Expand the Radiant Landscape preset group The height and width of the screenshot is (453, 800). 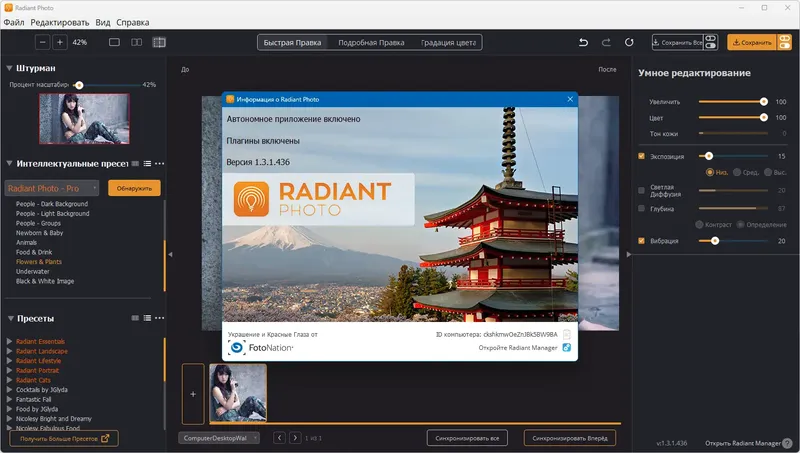click(9, 351)
